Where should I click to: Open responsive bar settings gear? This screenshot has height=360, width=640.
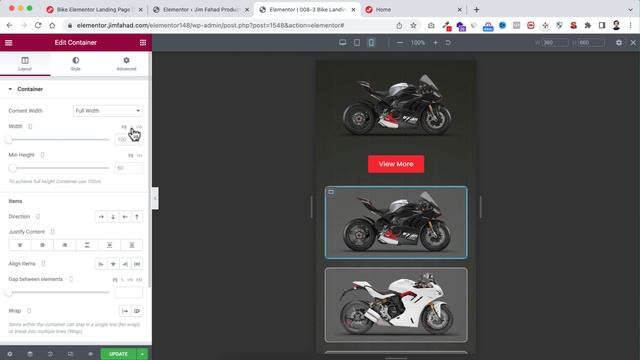(619, 42)
